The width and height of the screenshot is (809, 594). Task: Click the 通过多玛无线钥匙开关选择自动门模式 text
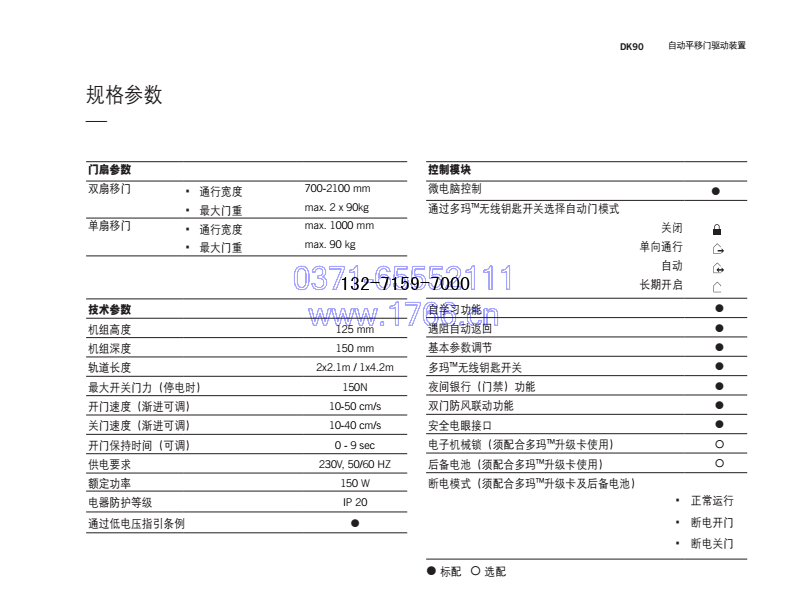[x=523, y=209]
